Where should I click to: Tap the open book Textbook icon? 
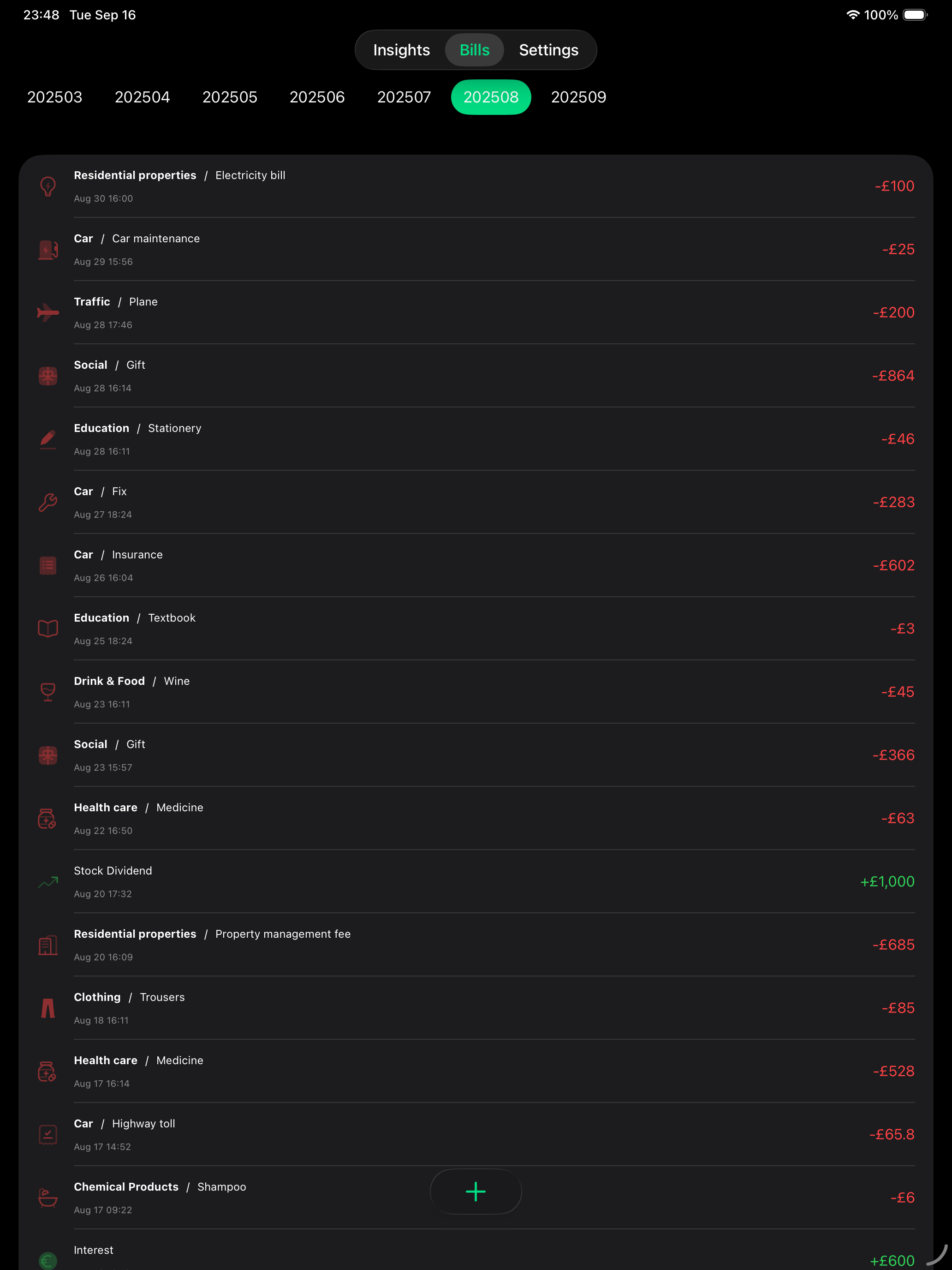pos(48,629)
